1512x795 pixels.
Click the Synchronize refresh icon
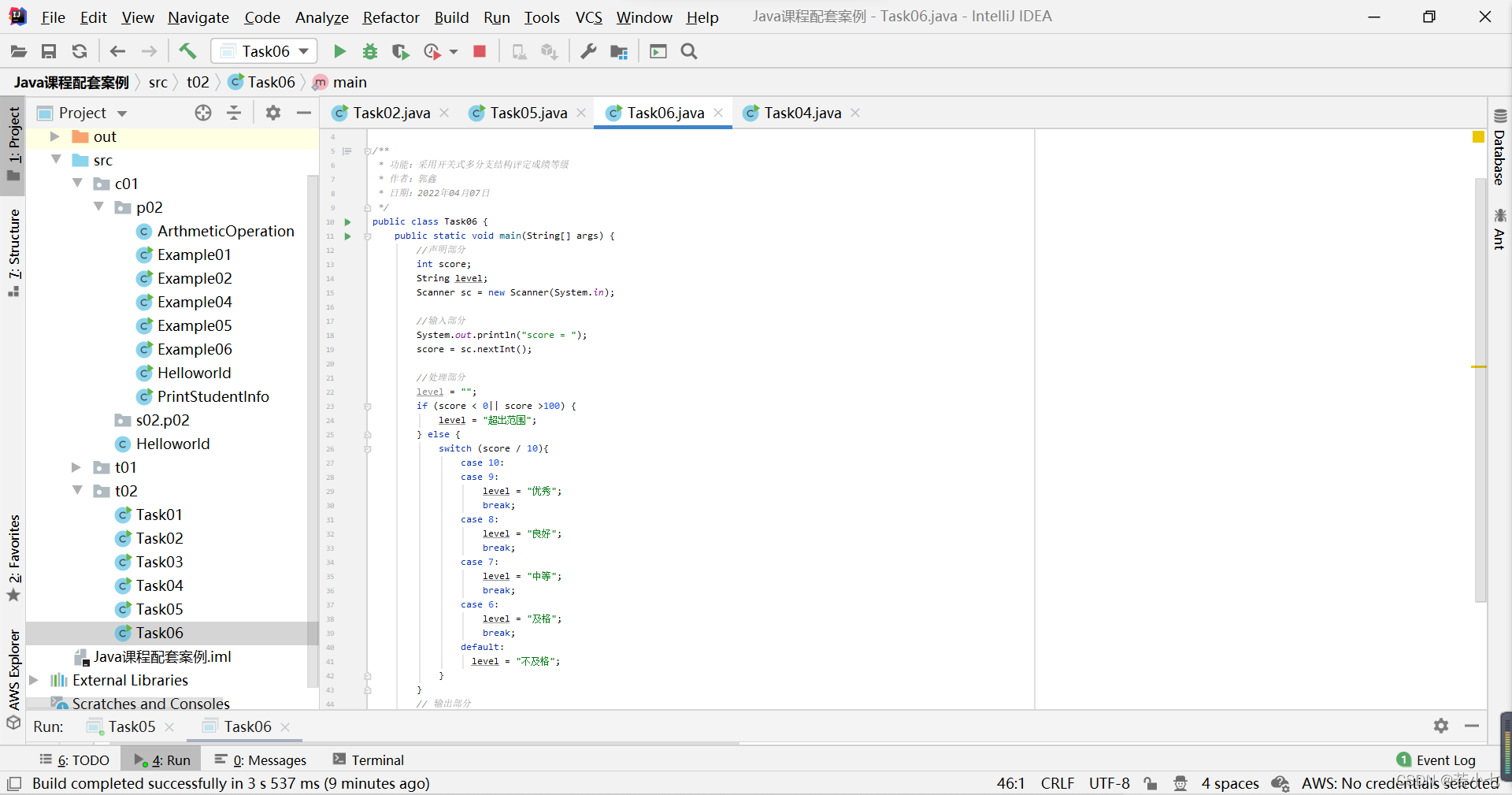click(x=80, y=52)
